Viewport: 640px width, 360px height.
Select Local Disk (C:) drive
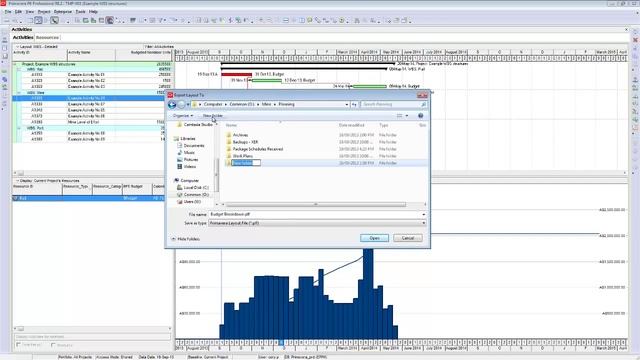[196, 188]
